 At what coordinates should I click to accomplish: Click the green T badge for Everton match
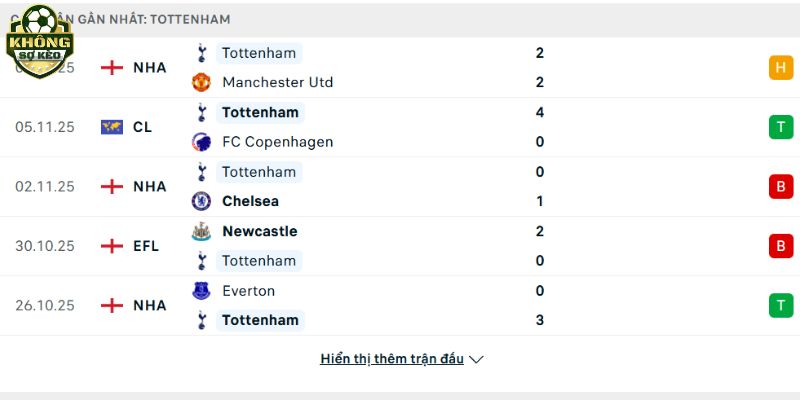point(780,306)
